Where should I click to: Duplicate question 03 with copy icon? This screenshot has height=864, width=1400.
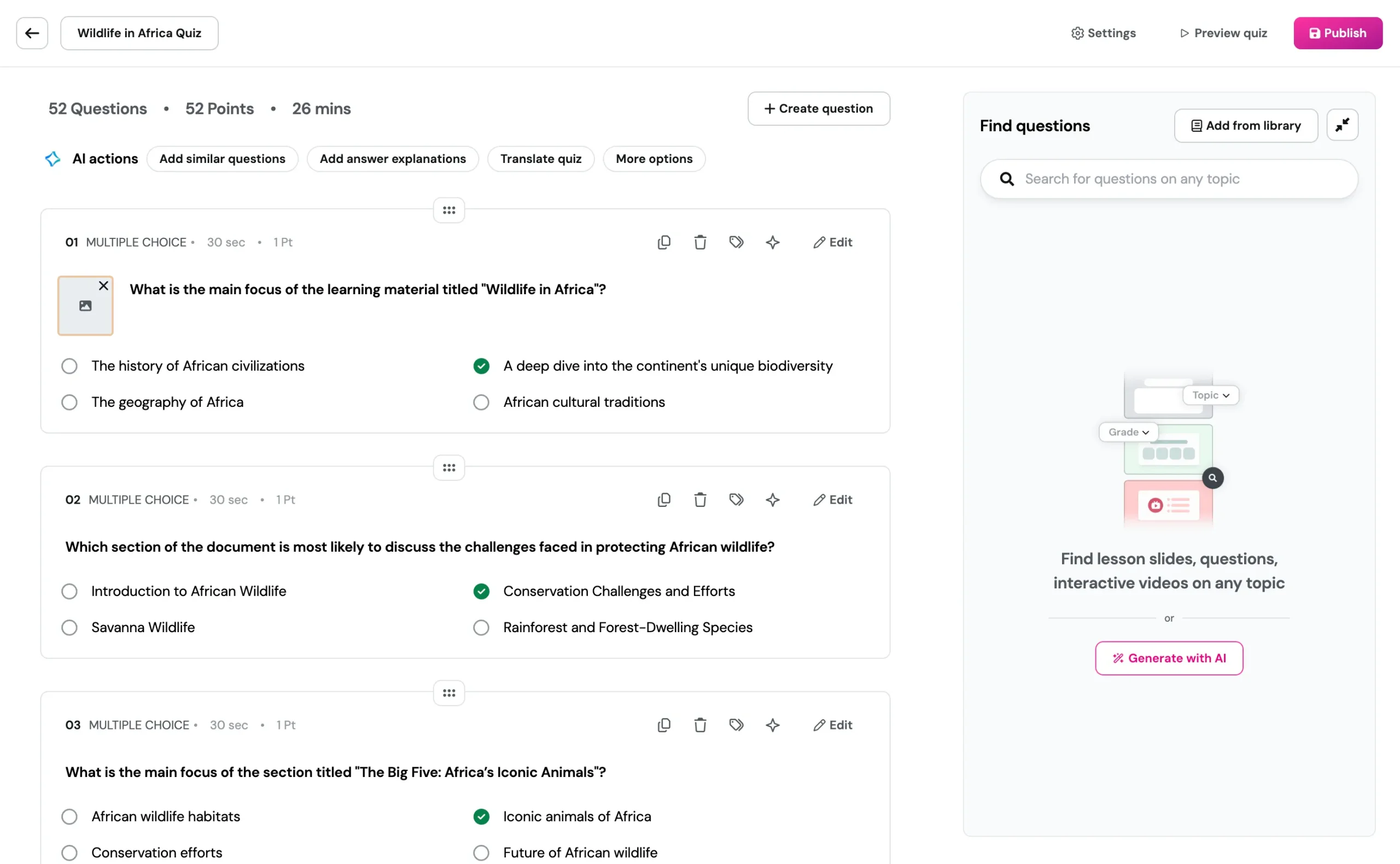tap(664, 725)
